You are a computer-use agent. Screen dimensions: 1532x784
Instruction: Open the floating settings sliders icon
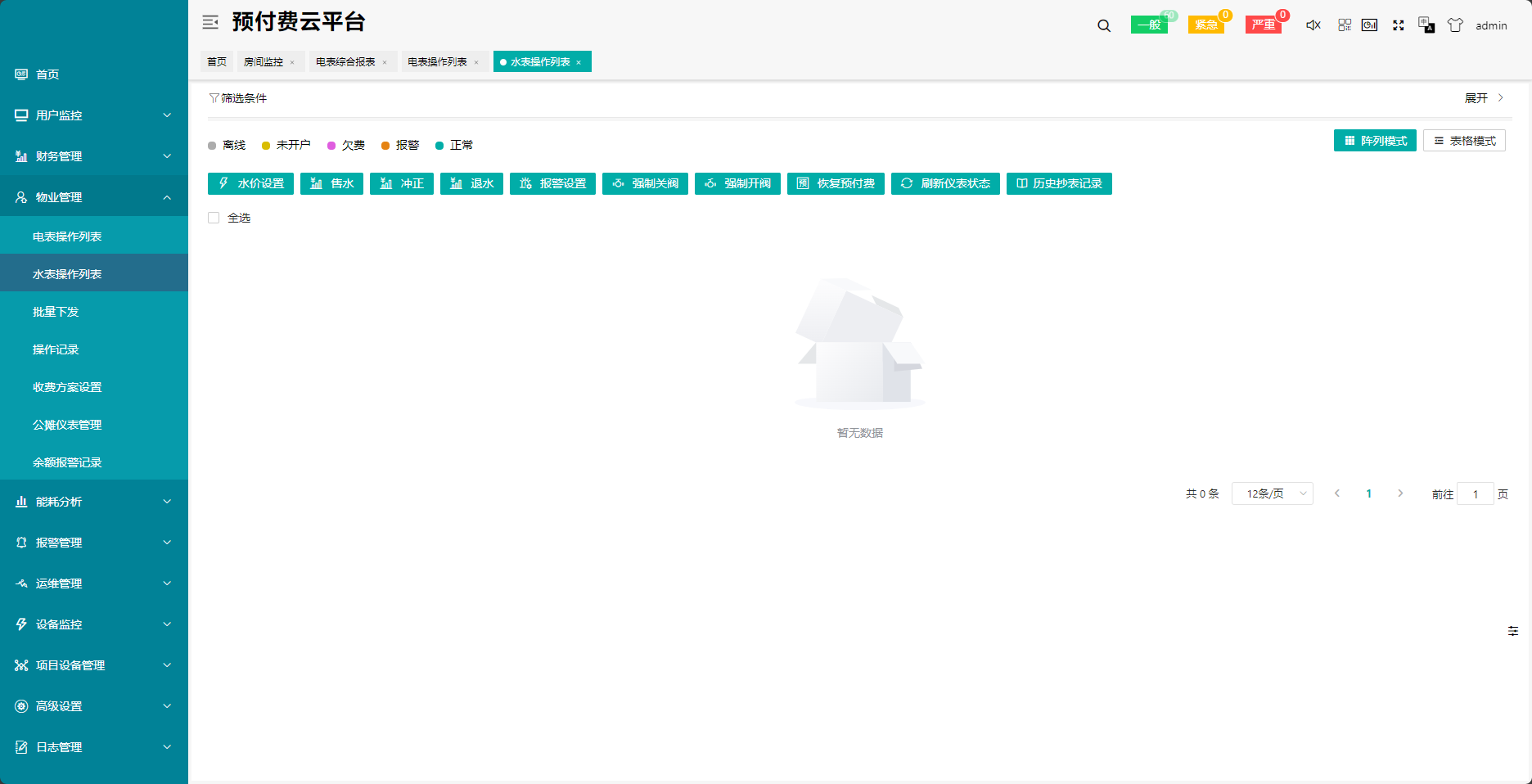click(x=1513, y=631)
